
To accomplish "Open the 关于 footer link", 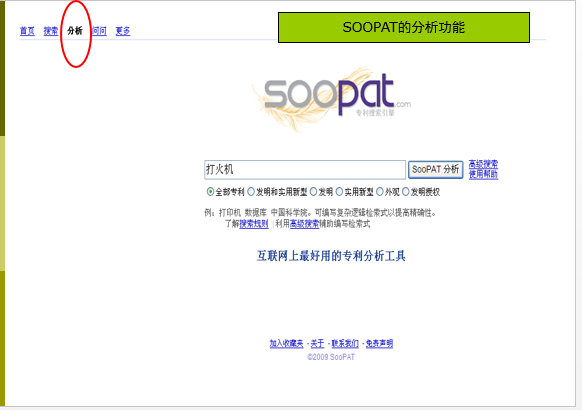I will pos(317,344).
